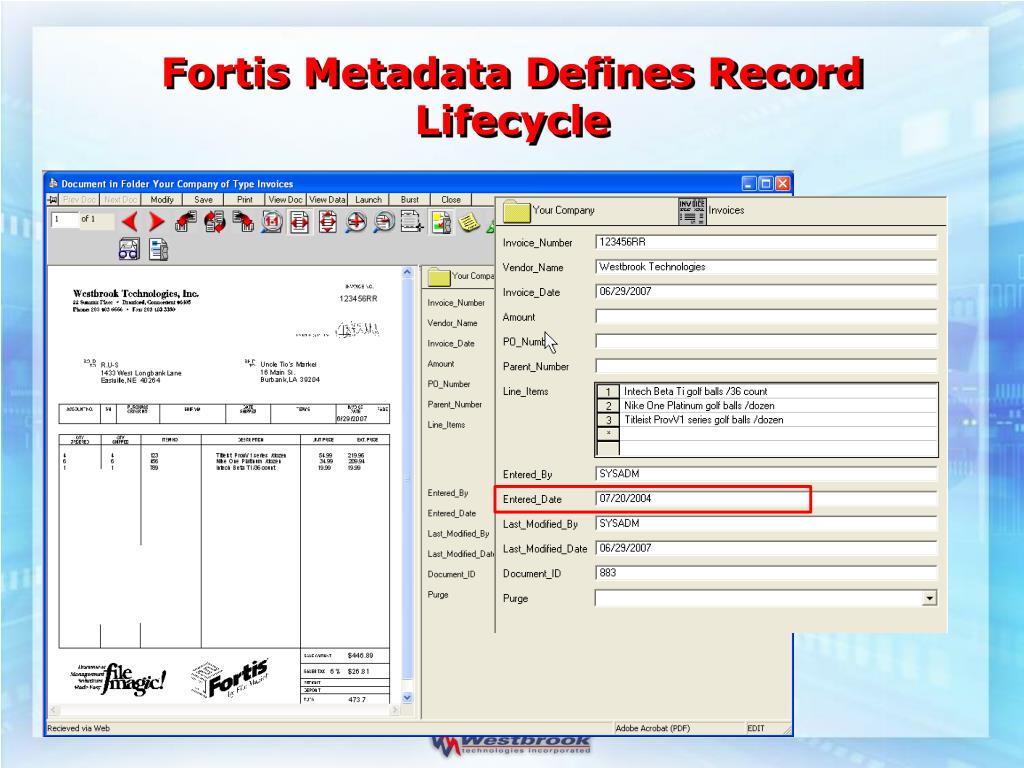
Task: Click the zoom out magnifier icon
Action: tap(384, 222)
